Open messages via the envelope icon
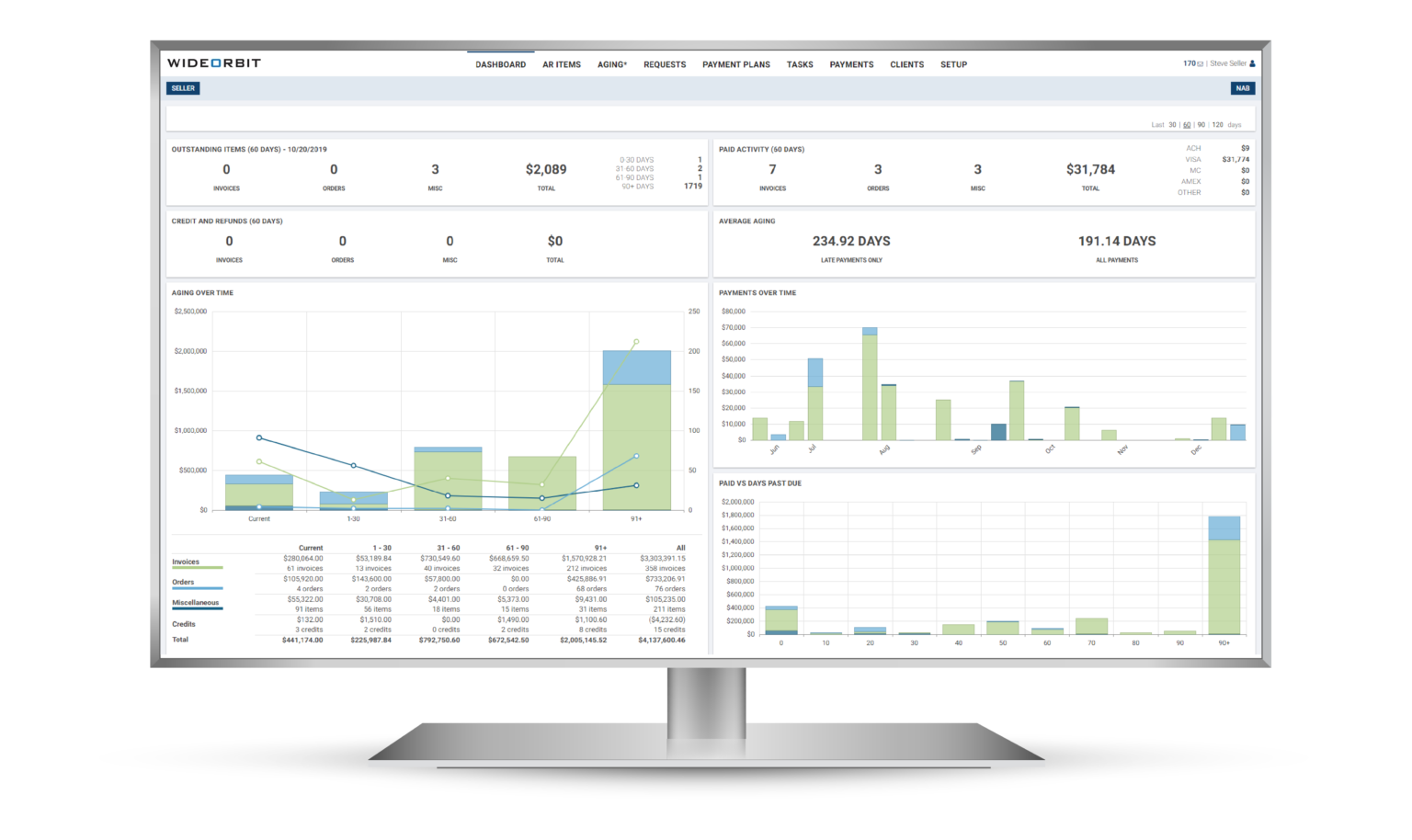 [1201, 63]
